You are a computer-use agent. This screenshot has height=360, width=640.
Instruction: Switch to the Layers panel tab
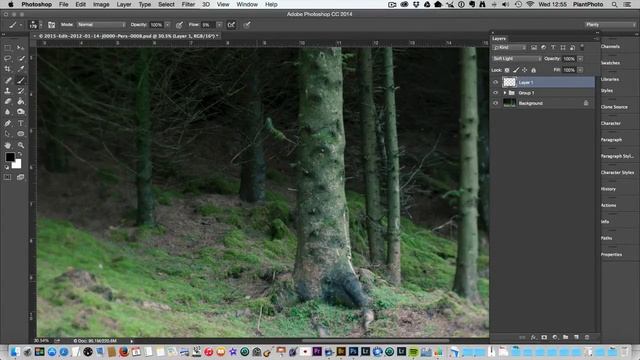[499, 38]
